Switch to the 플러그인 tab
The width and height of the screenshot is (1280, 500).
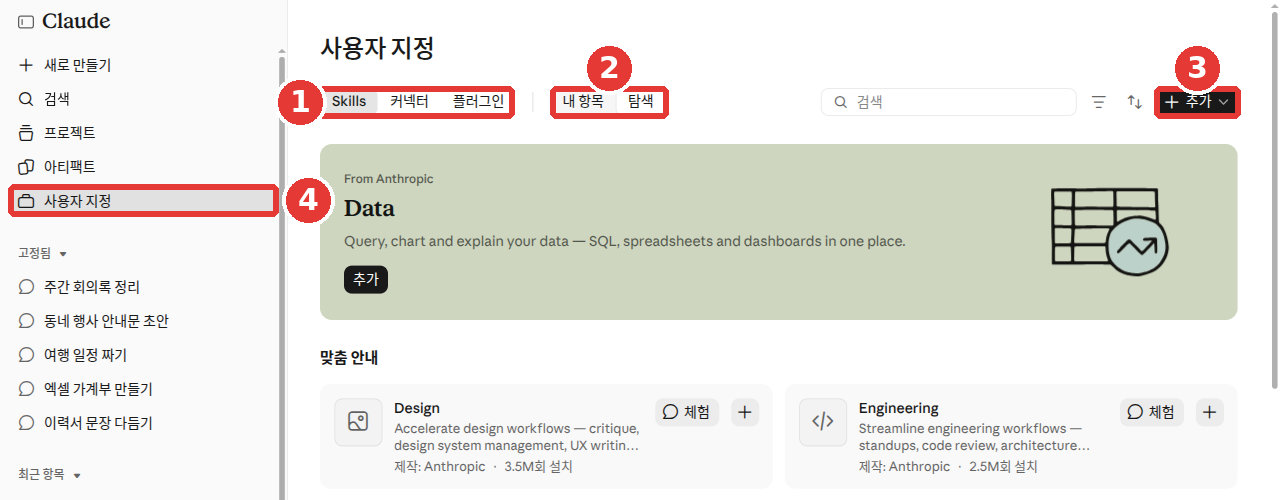pos(478,101)
